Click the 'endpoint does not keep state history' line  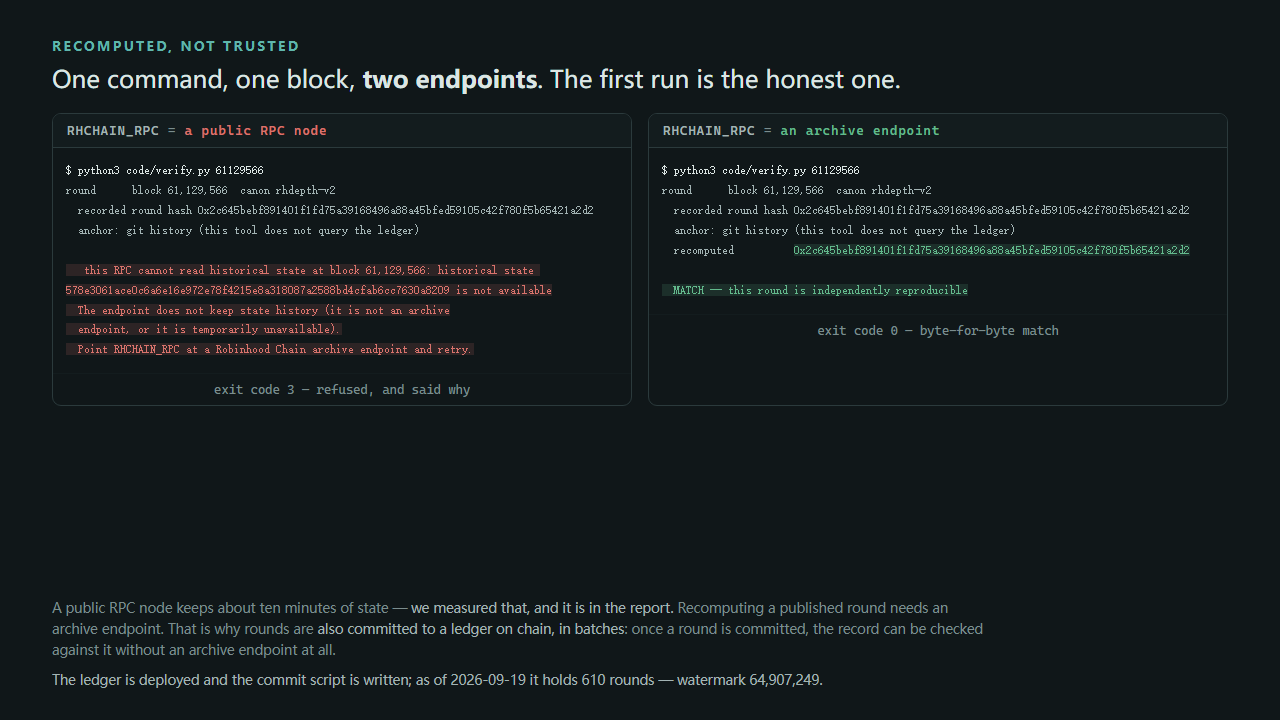[258, 310]
